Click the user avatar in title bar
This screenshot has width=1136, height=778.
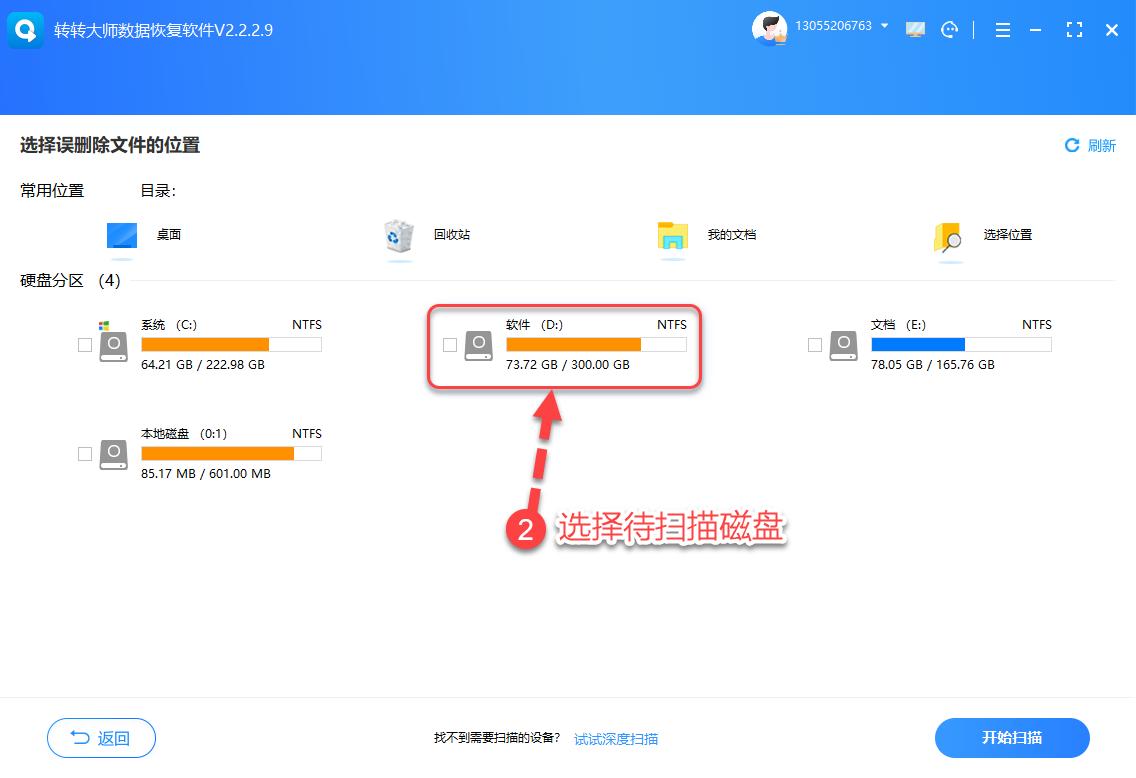pos(770,28)
